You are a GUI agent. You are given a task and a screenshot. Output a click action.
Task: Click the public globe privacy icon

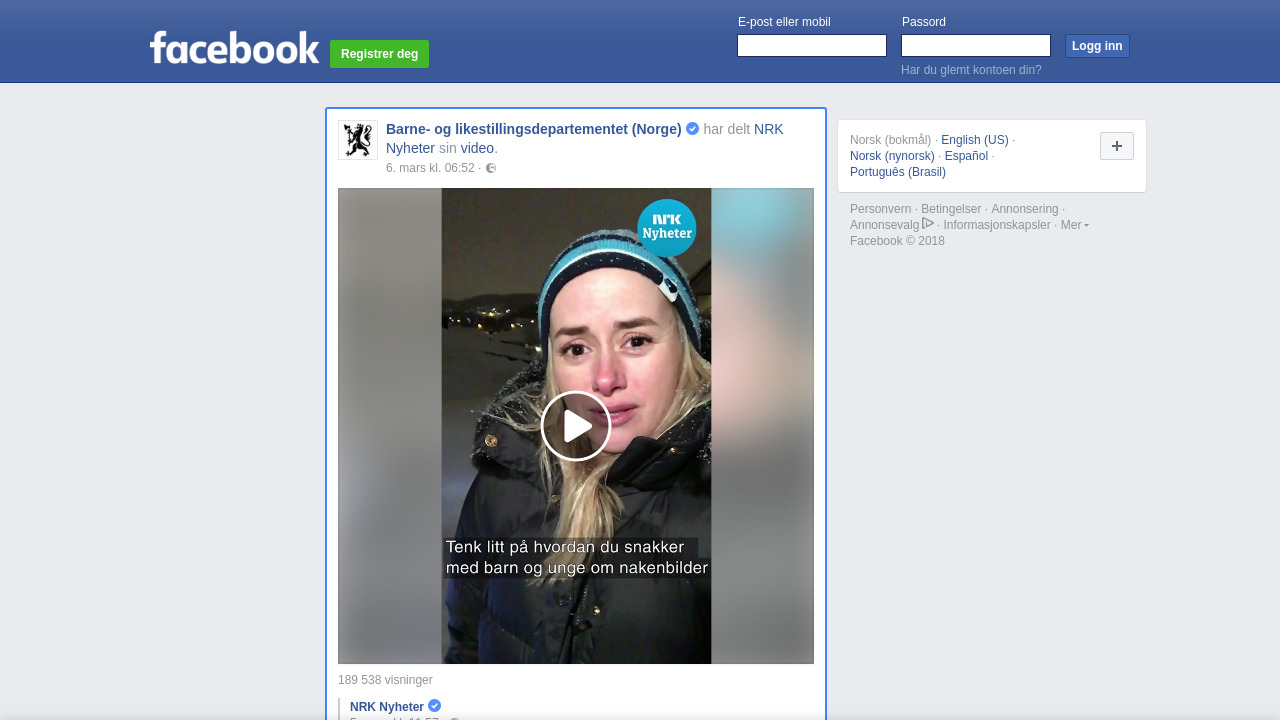point(491,168)
